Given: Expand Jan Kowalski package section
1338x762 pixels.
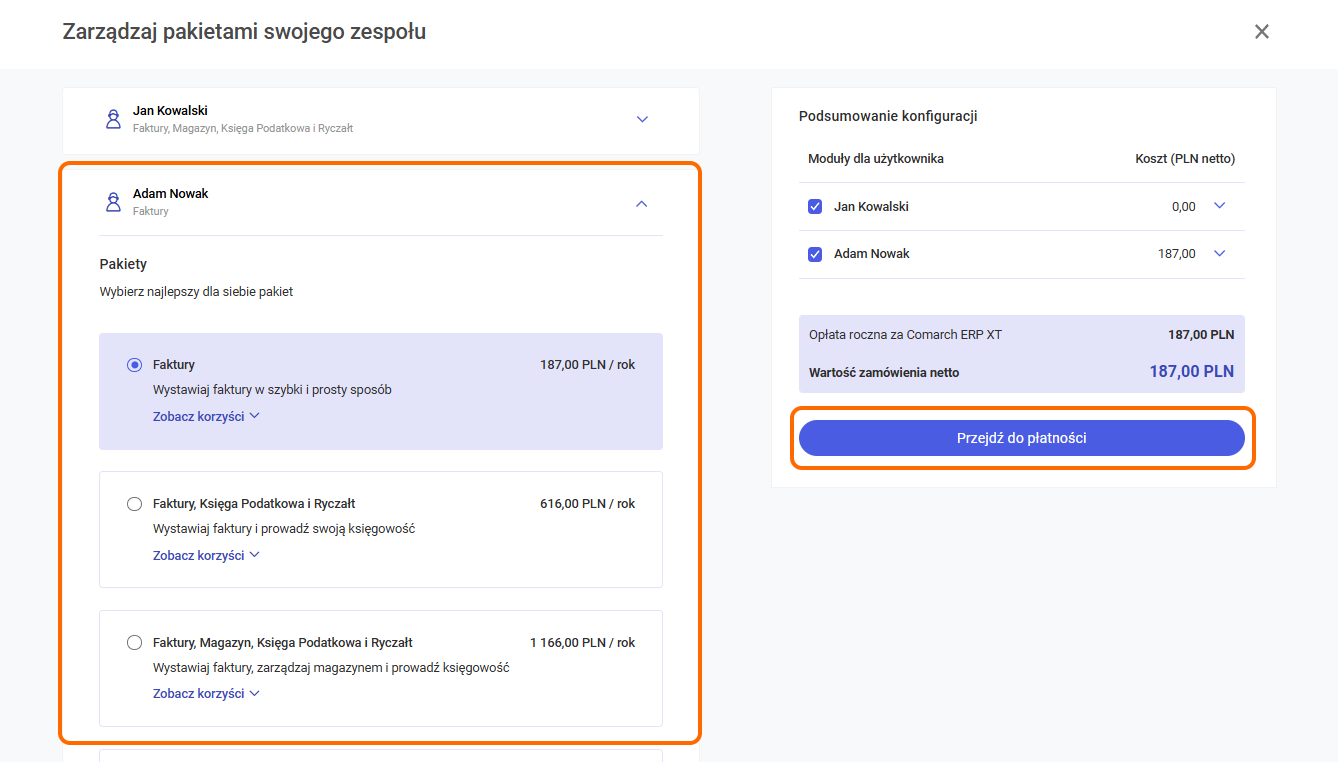Looking at the screenshot, I should point(642,119).
